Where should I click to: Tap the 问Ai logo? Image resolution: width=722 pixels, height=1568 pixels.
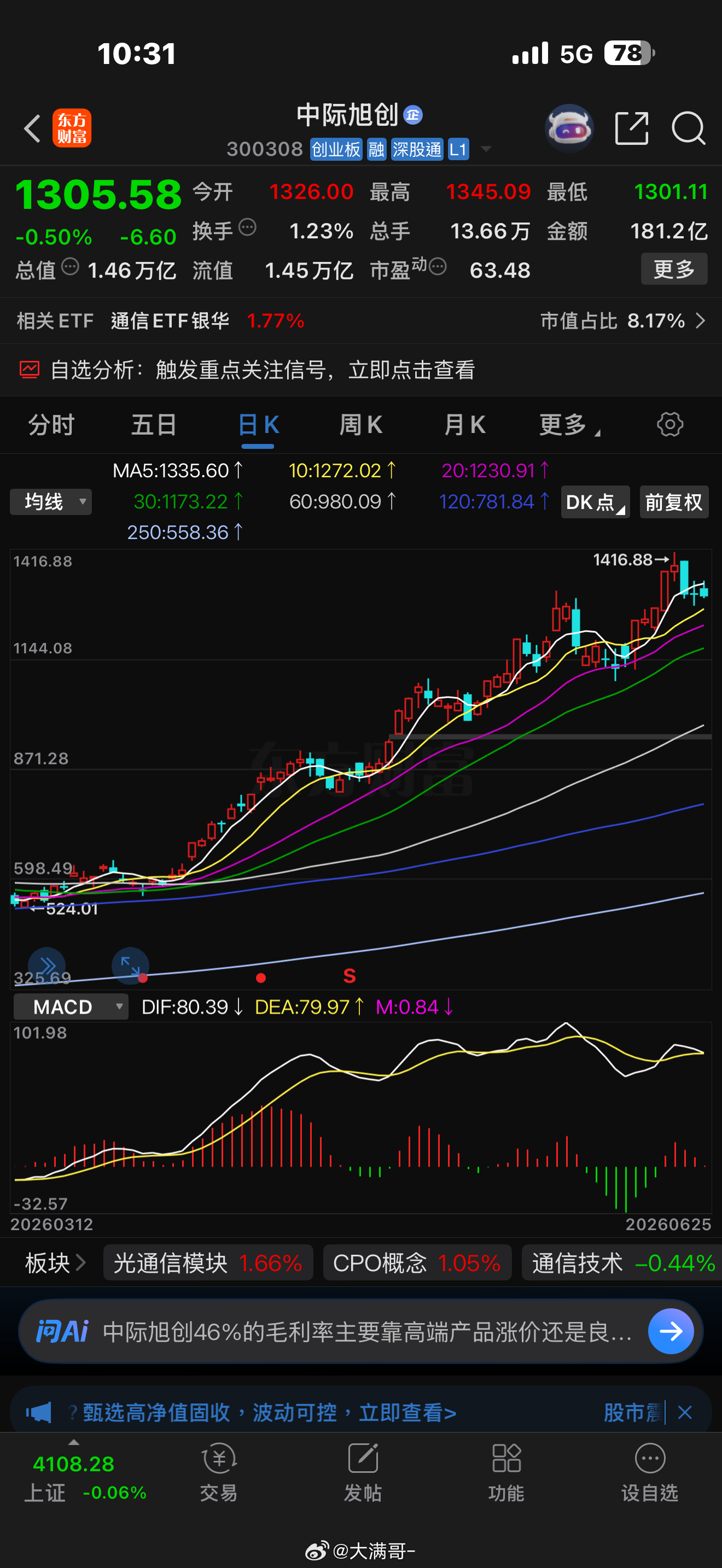(x=62, y=1331)
